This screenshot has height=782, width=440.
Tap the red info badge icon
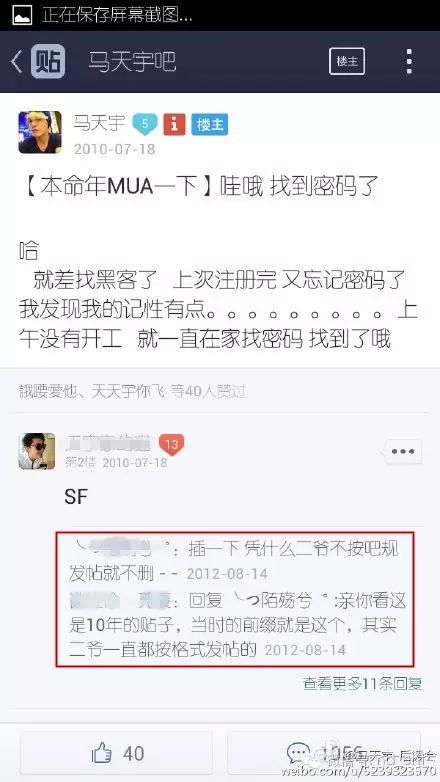pos(175,124)
